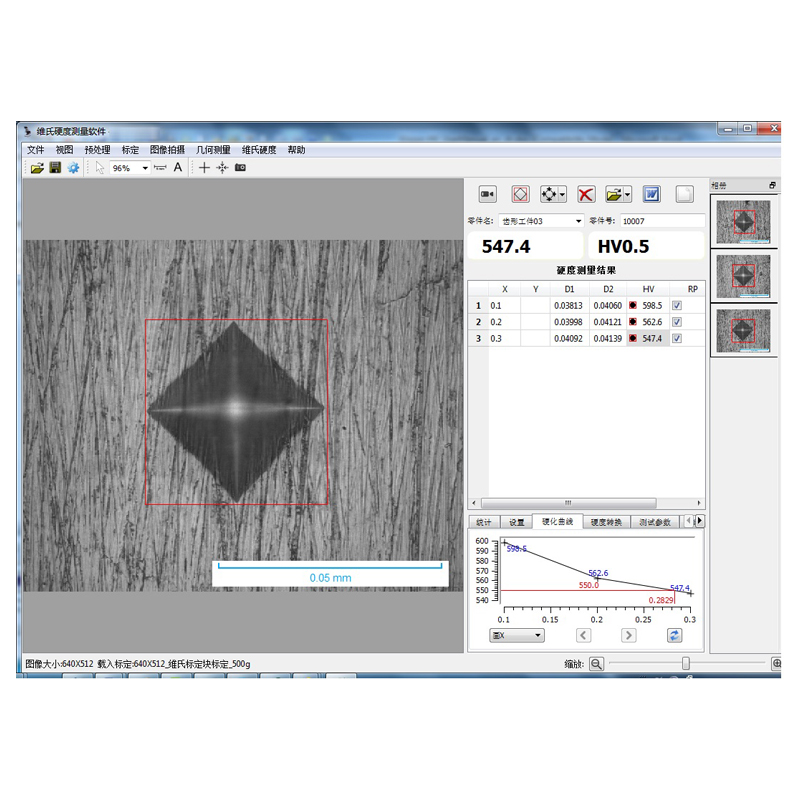This screenshot has width=800, height=800.
Task: Select the first thumbnail in album panel
Action: pos(743,222)
